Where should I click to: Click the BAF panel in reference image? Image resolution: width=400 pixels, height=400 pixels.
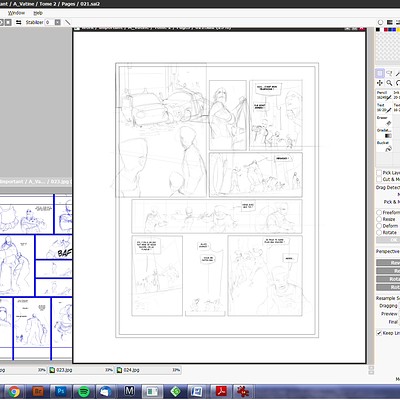[54, 247]
